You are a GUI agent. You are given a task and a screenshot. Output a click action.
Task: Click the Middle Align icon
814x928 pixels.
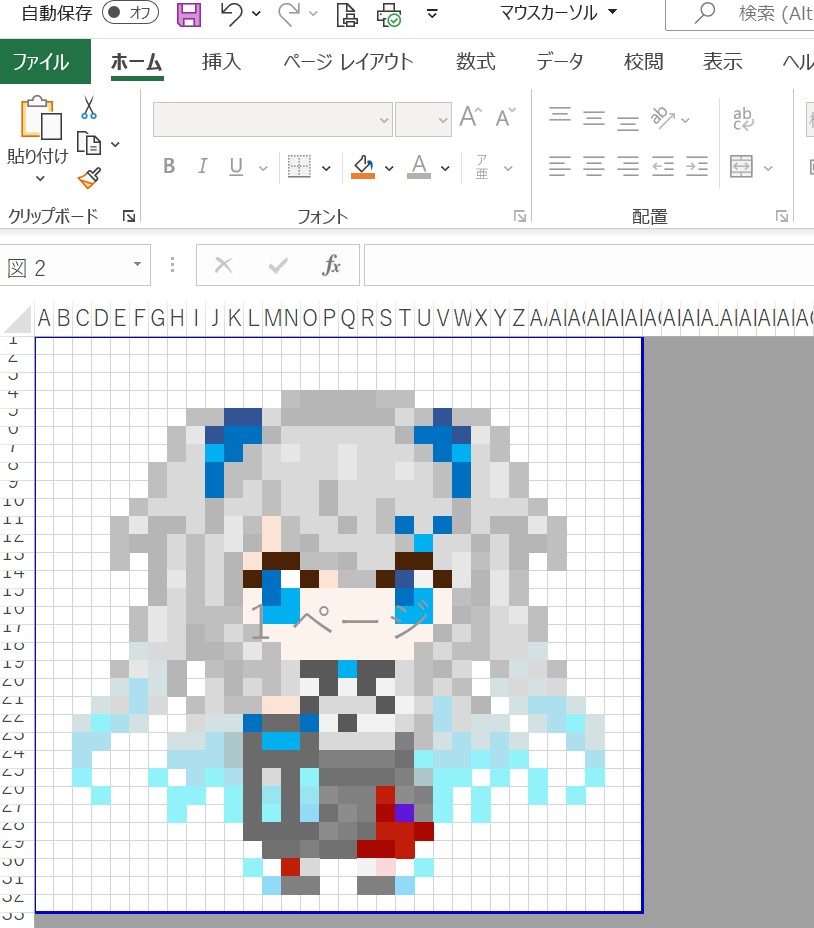(594, 119)
